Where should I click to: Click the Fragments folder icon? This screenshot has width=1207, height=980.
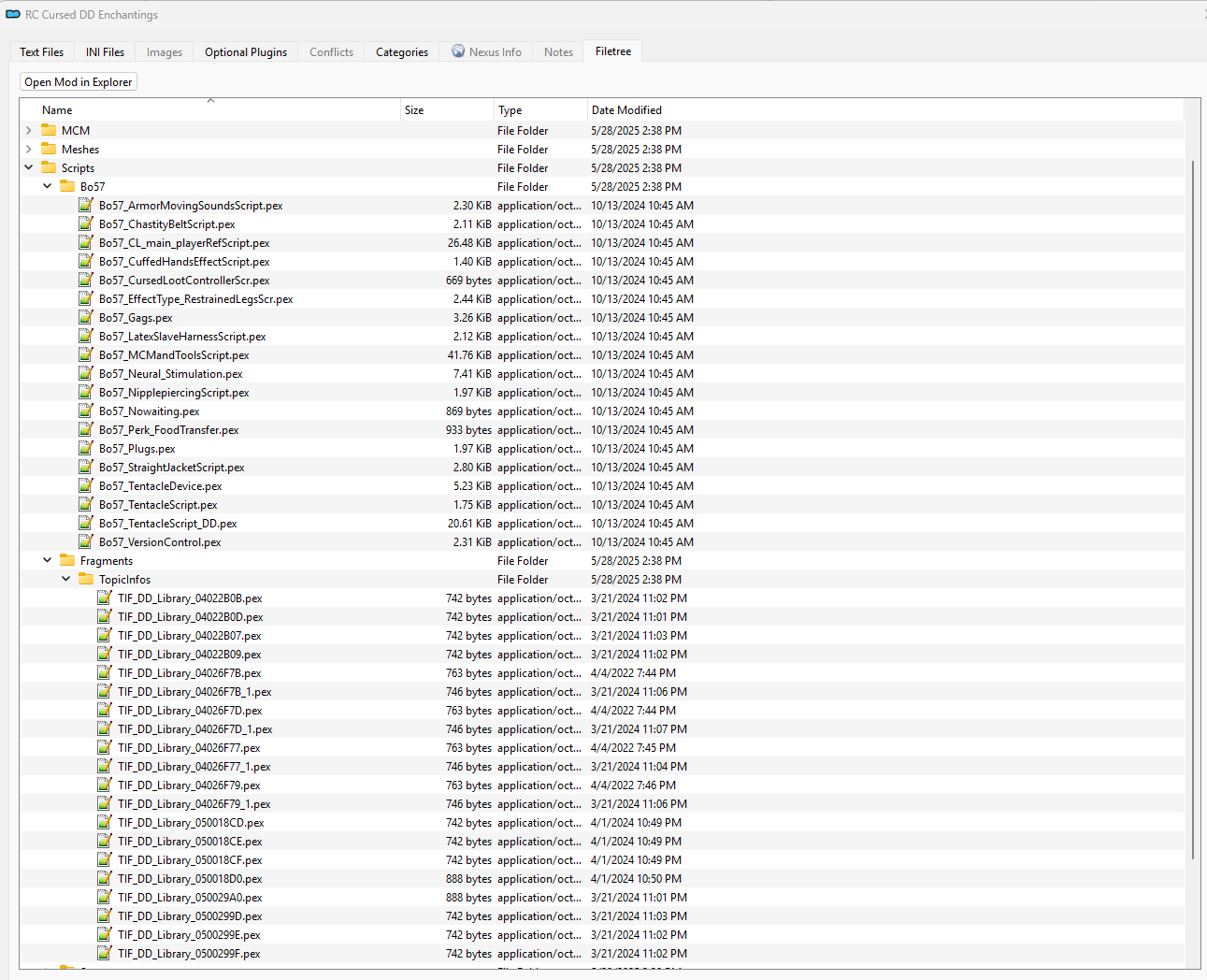(67, 561)
